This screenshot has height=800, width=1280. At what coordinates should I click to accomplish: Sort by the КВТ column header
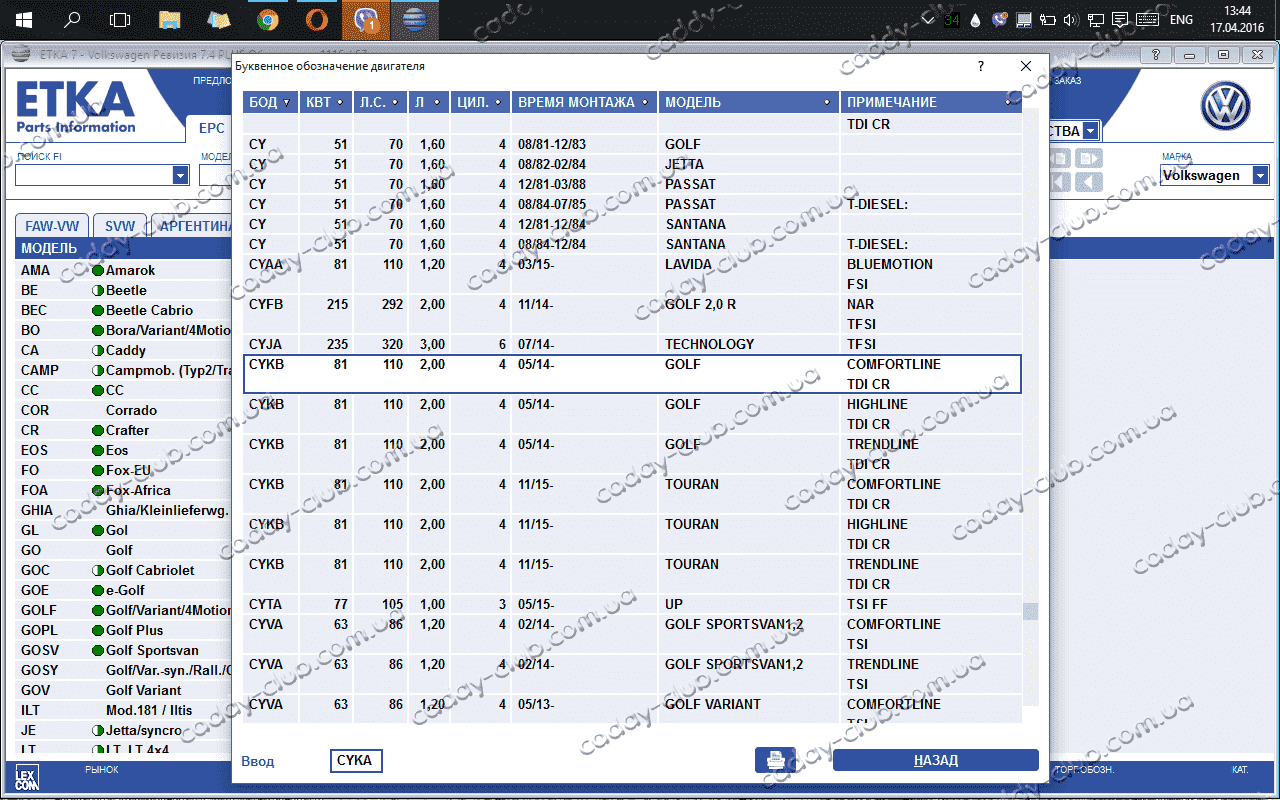324,102
